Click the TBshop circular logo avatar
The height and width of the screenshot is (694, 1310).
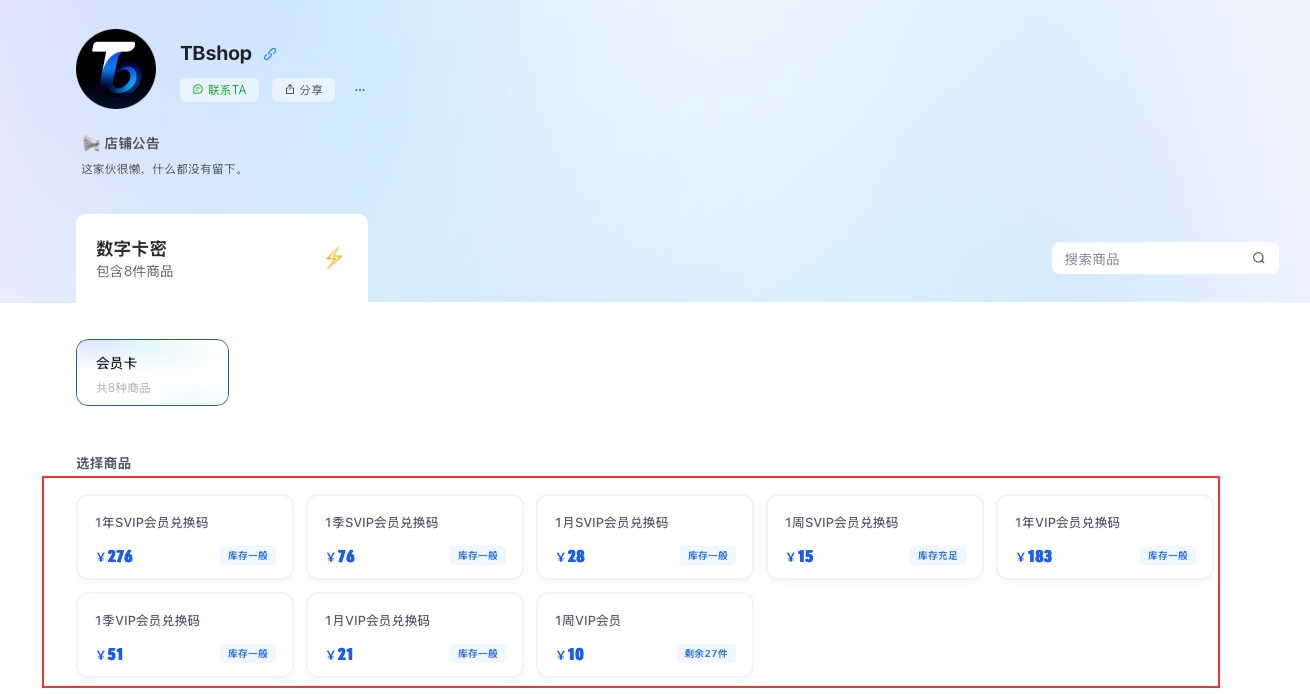click(x=115, y=68)
